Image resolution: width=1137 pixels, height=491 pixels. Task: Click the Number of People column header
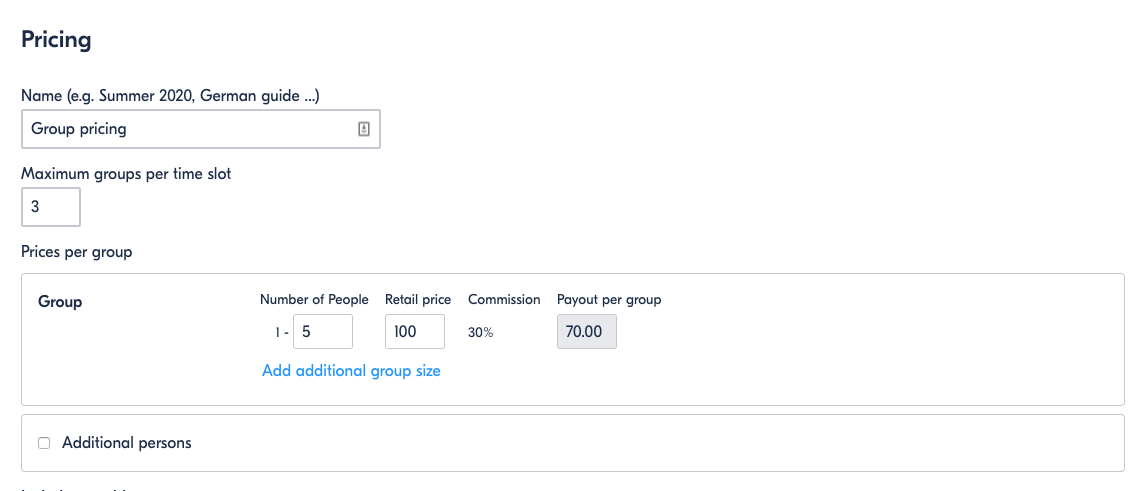pos(314,300)
